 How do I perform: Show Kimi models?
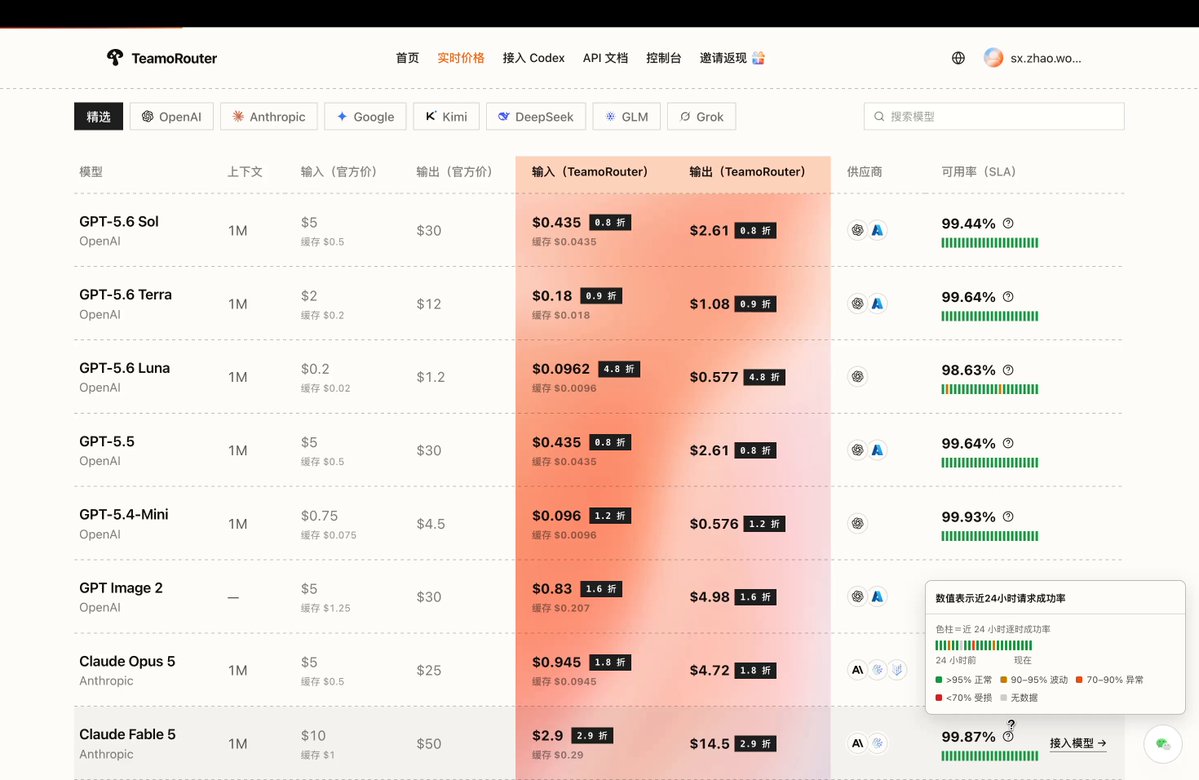coord(447,116)
